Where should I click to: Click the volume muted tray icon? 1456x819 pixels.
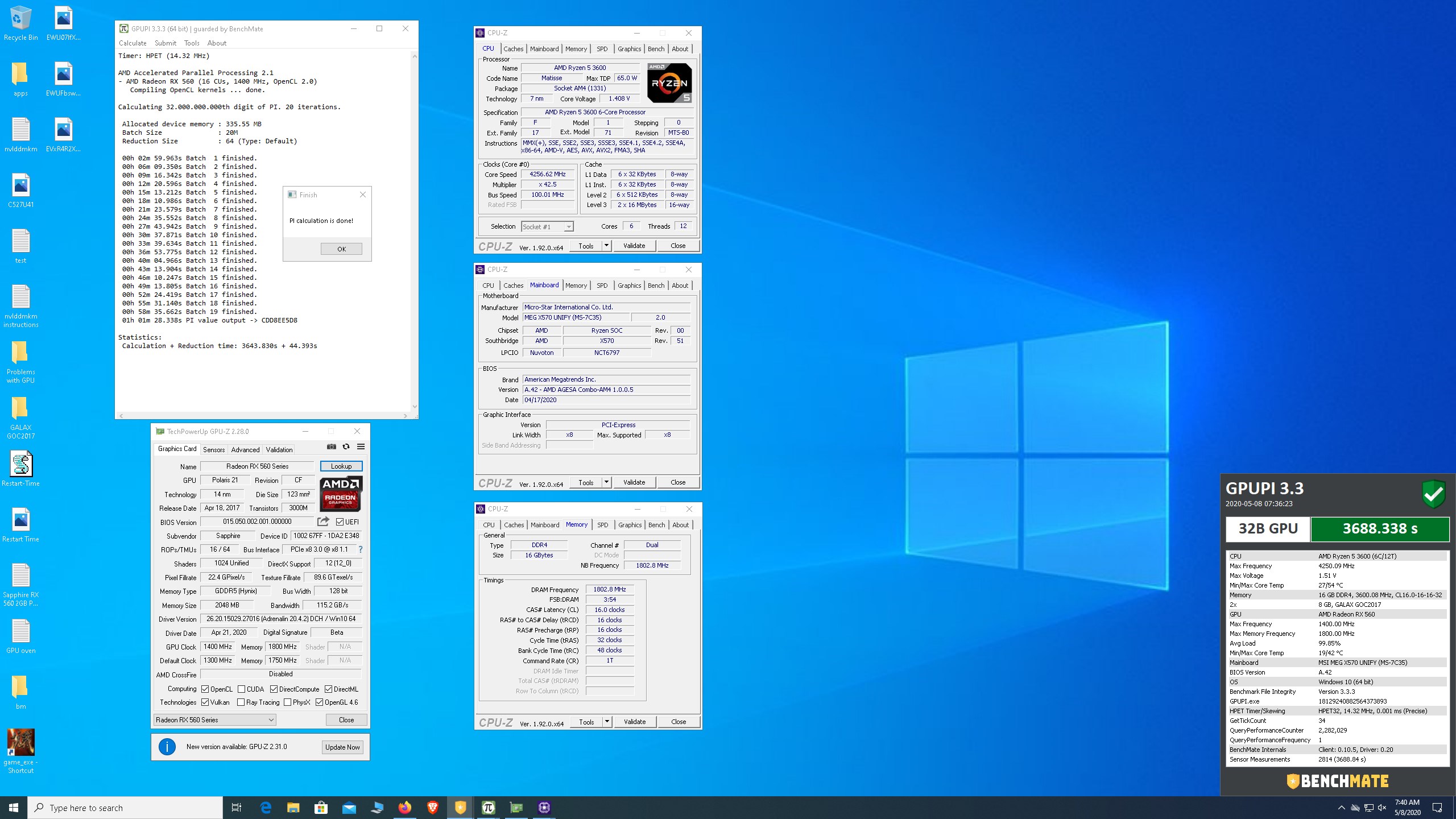[x=1382, y=808]
